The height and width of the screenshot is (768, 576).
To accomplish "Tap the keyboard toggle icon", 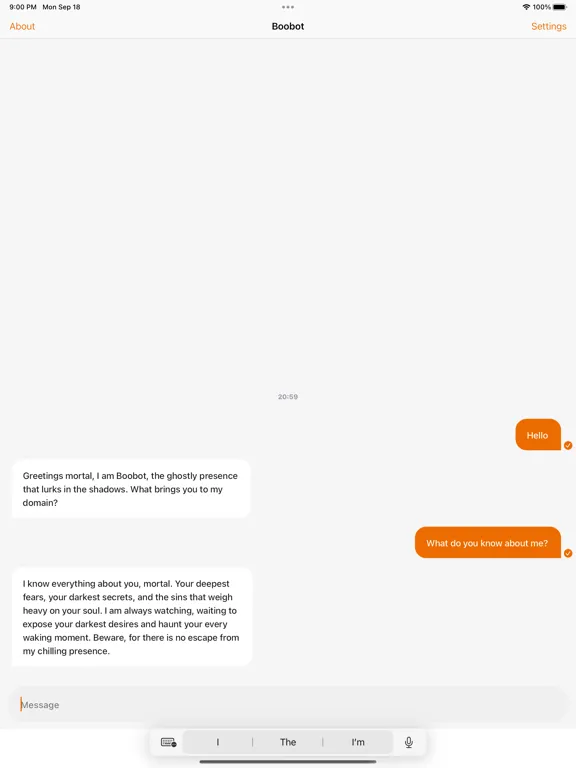I will (x=168, y=742).
